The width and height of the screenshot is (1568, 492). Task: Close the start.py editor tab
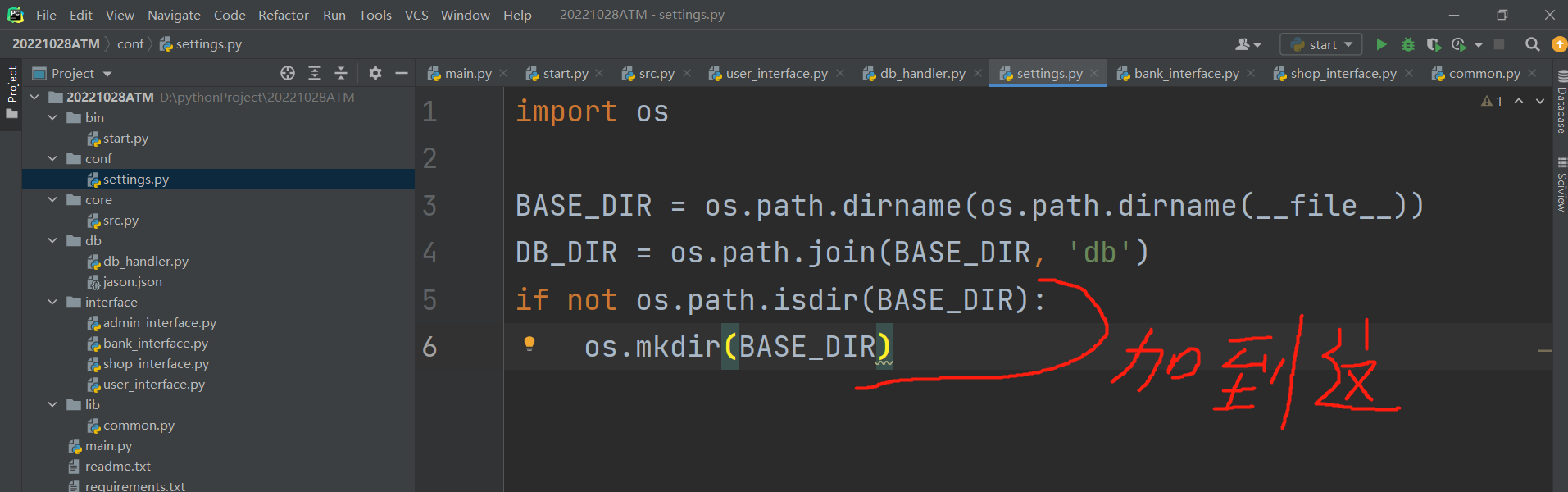click(x=599, y=73)
